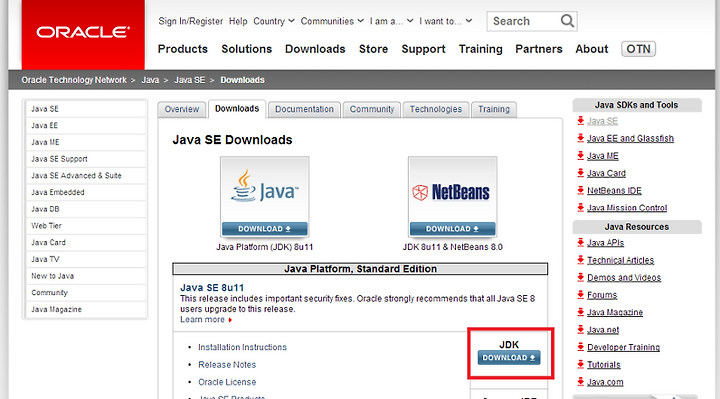Screen dimensions: 720x399
Task: Click arrow icon beside Tutorials
Action: coord(580,365)
